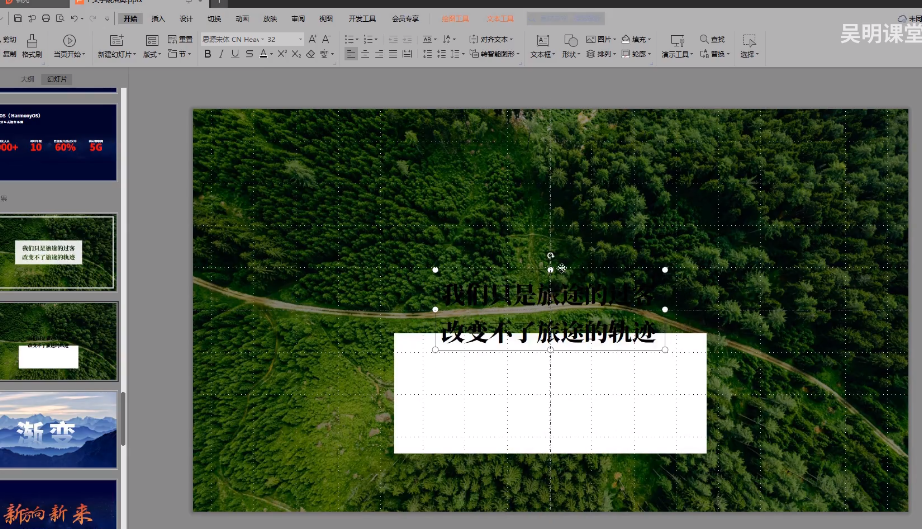Expand the Section (节) dropdown
922x529 pixels.
click(180, 54)
